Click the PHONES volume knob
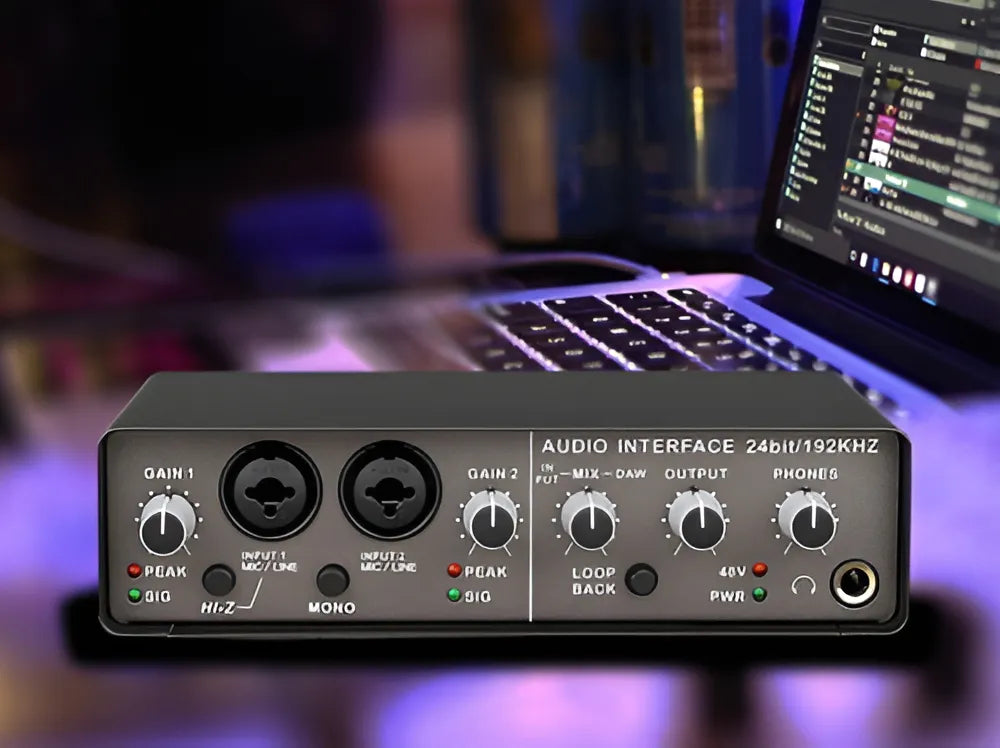Viewport: 1000px width, 748px height. point(806,518)
